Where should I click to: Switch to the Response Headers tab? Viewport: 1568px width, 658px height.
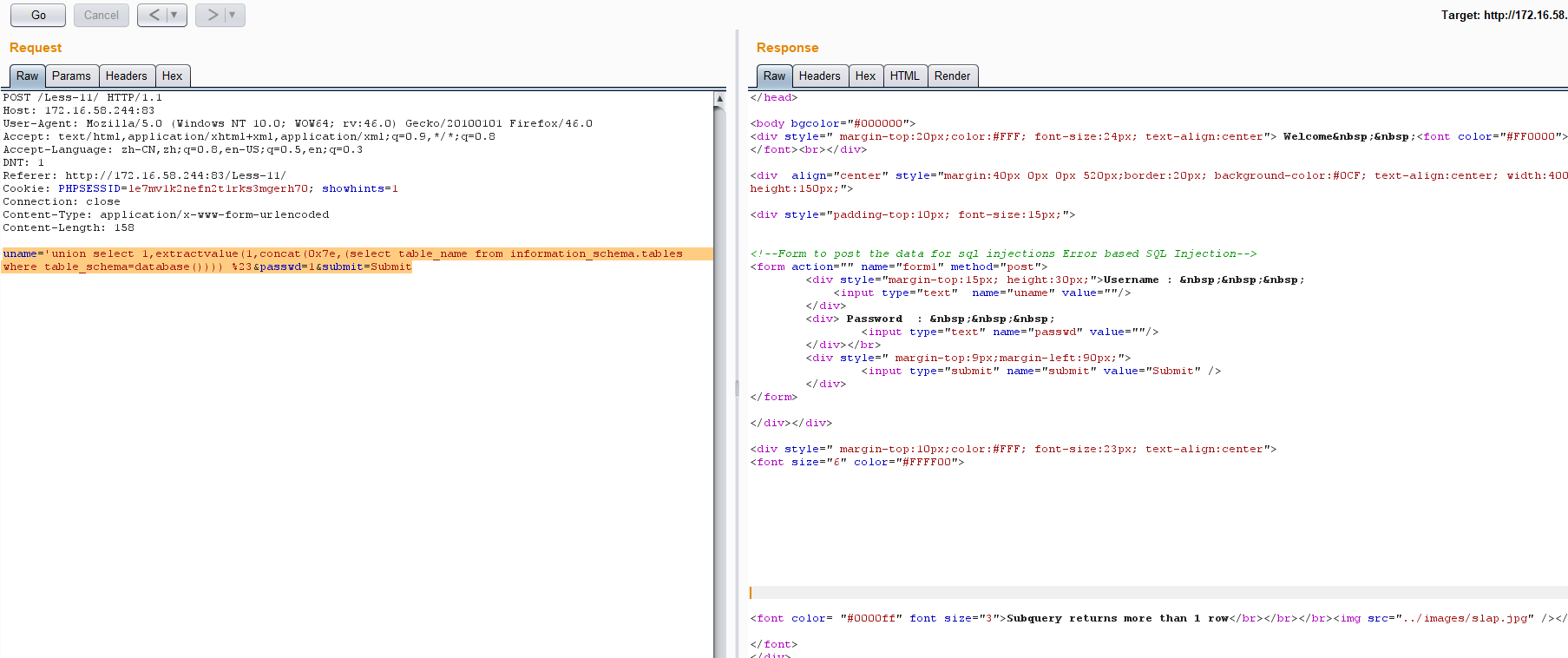[x=820, y=76]
